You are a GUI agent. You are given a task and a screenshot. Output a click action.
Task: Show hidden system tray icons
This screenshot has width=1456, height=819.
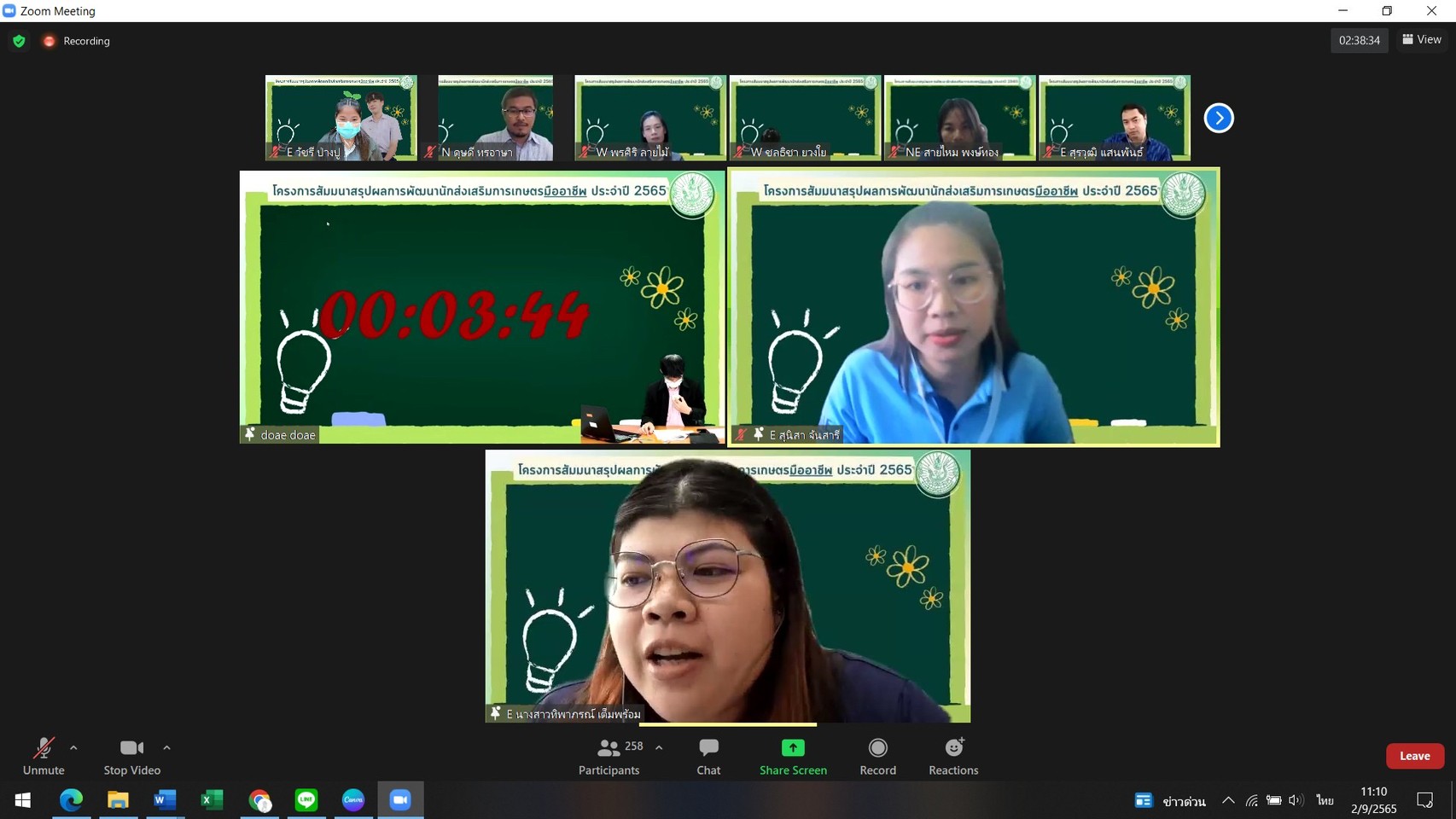(1228, 800)
